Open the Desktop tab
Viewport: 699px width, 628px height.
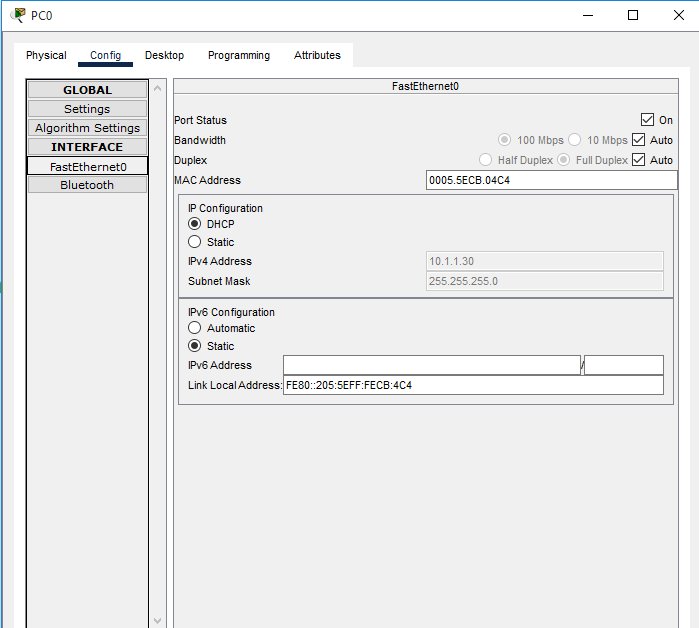[164, 56]
